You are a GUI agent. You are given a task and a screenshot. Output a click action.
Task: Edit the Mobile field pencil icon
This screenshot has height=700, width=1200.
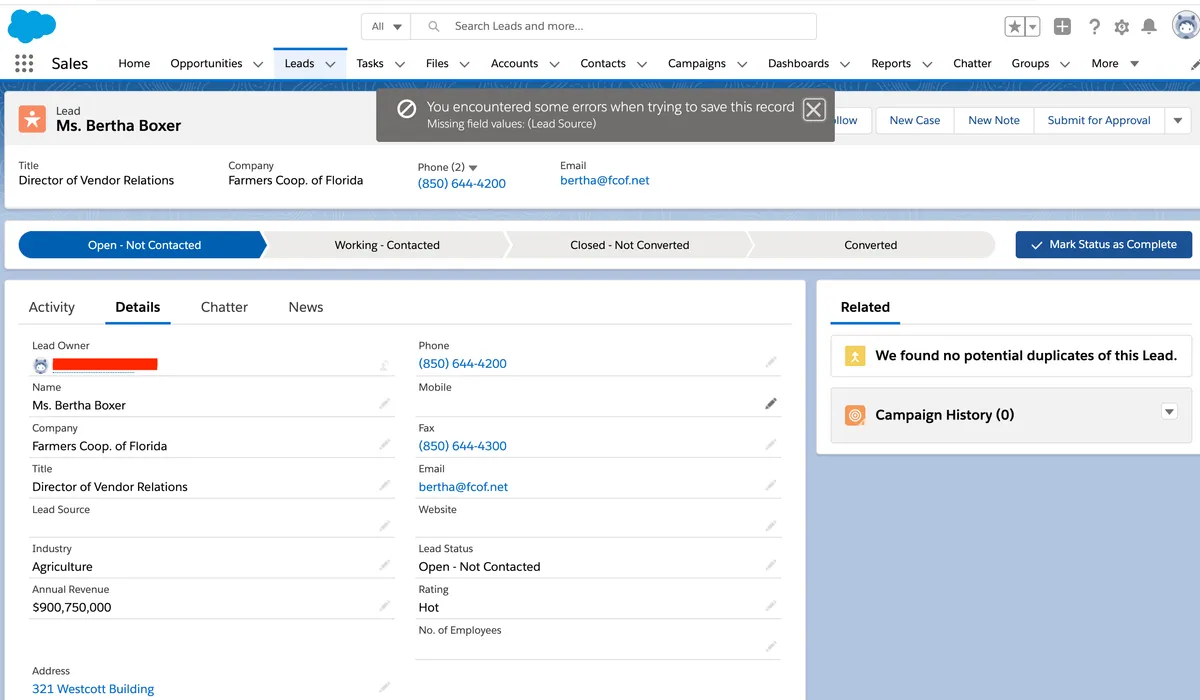coord(771,403)
